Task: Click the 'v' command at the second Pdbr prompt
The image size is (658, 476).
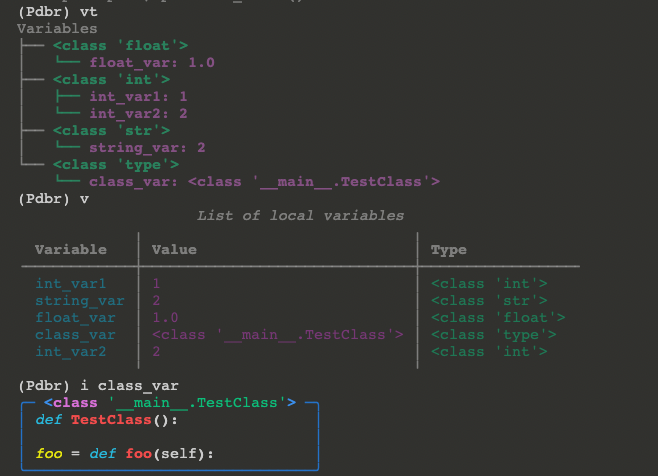Action: point(84,199)
